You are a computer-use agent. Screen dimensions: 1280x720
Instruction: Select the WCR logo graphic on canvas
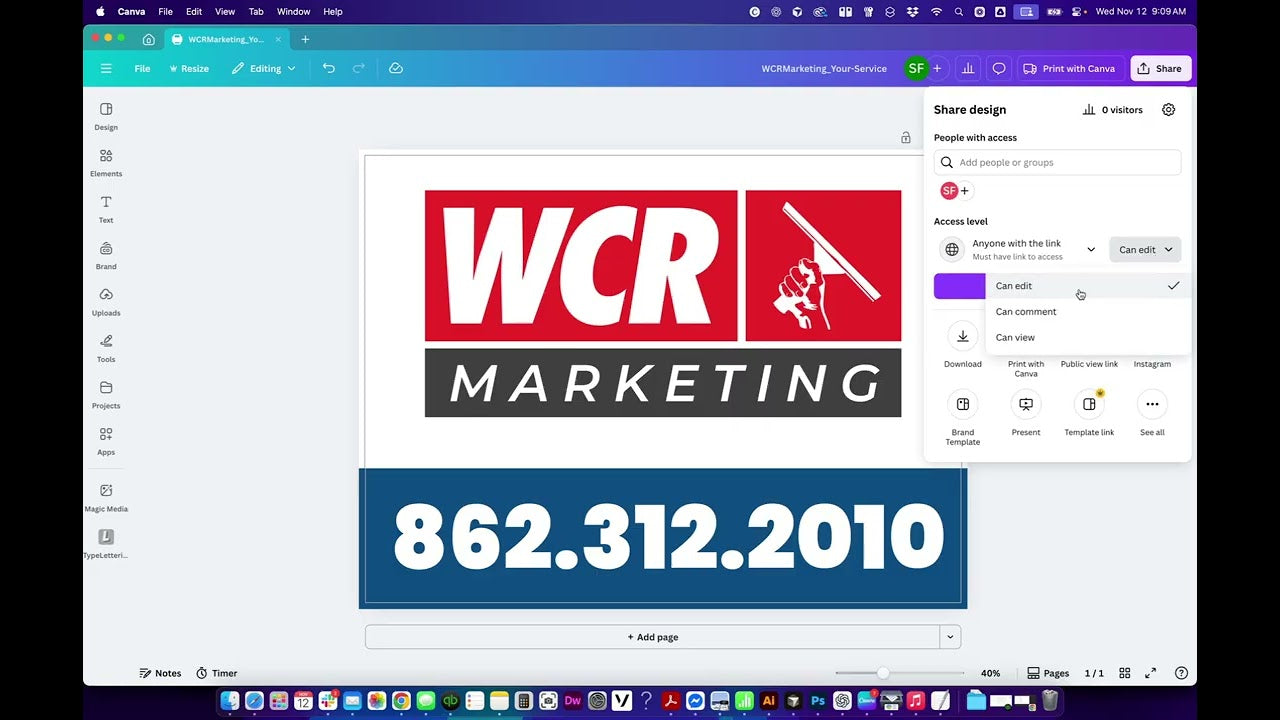point(663,303)
